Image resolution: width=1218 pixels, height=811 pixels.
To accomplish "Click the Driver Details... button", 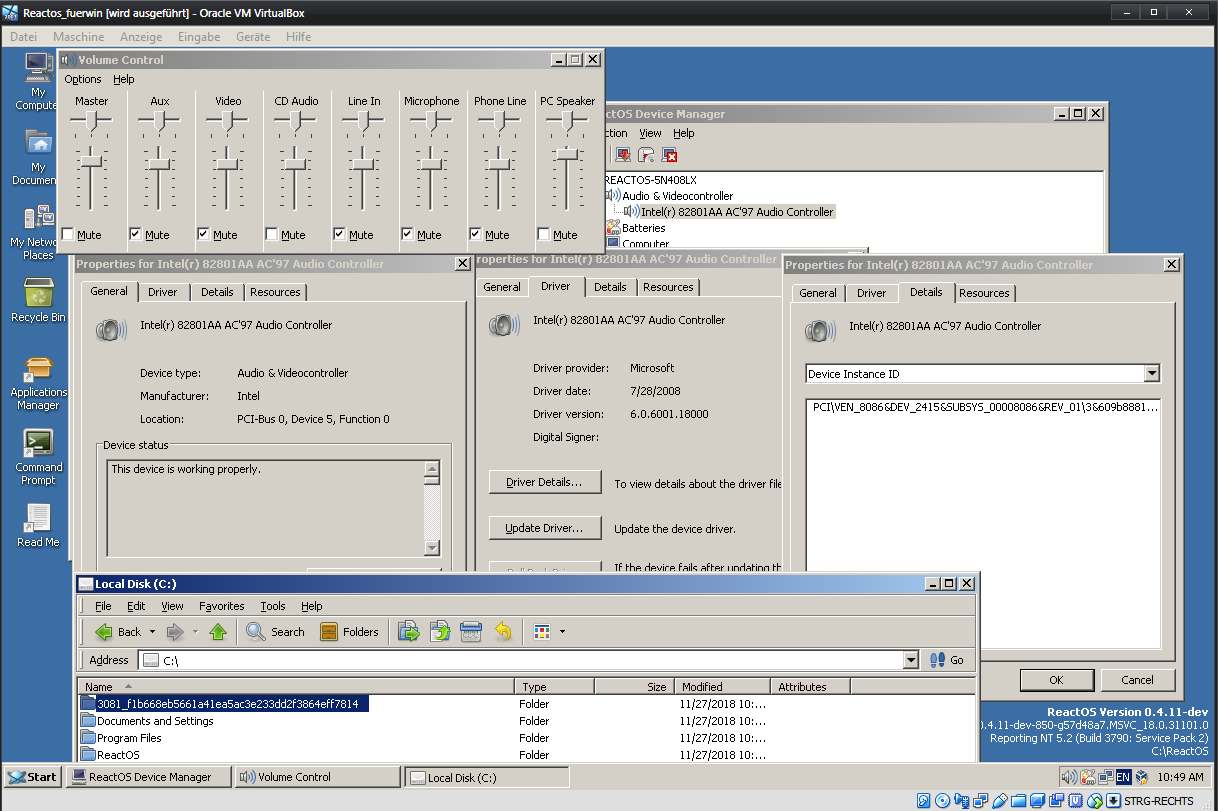I will click(x=544, y=482).
